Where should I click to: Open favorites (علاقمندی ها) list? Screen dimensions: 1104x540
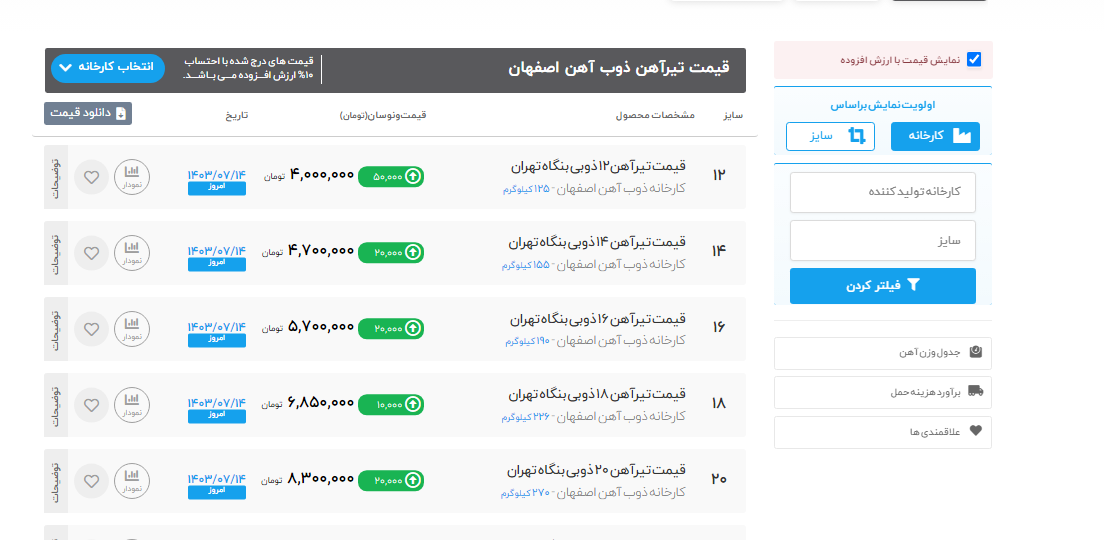click(x=883, y=433)
